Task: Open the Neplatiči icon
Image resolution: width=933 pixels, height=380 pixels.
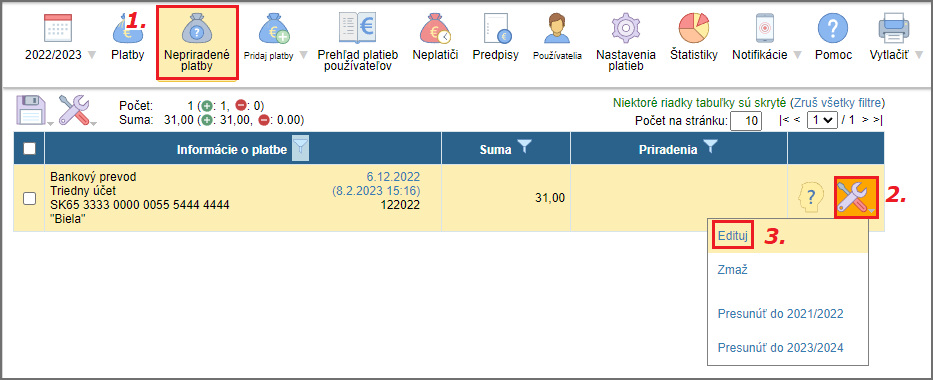Action: 435,29
